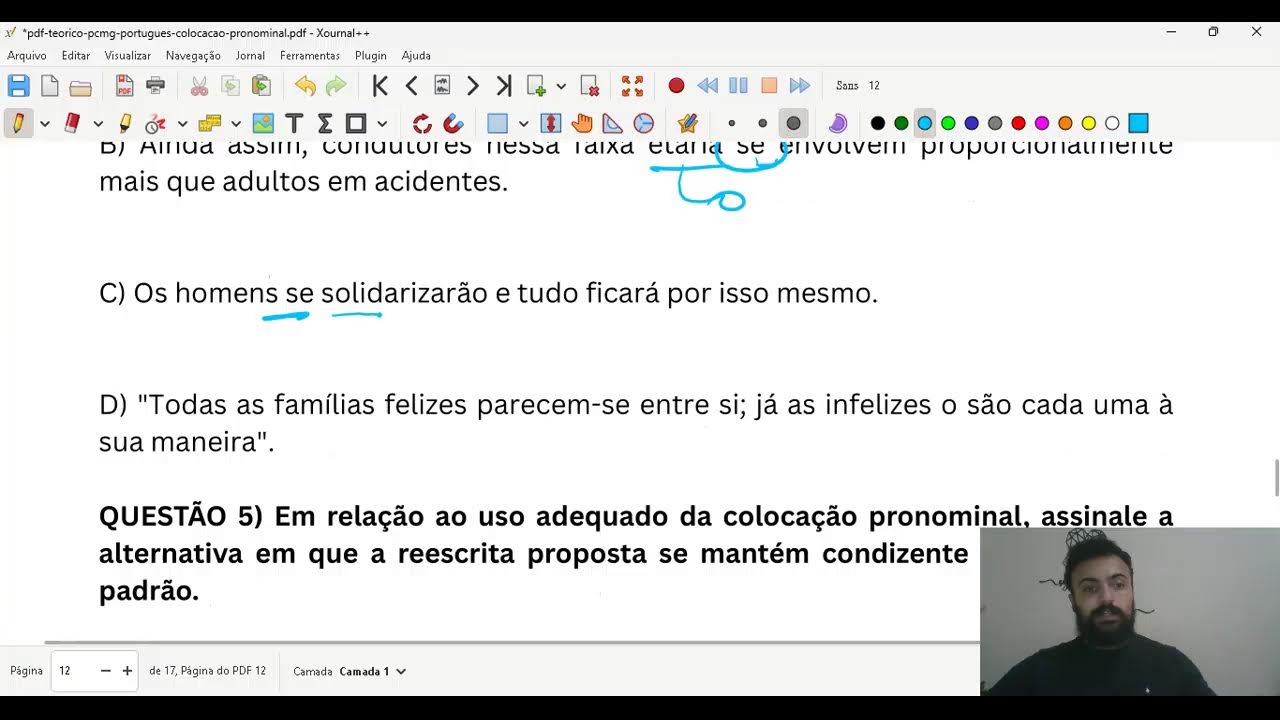Select the Highlighter tool
The width and height of the screenshot is (1280, 720).
pos(124,123)
